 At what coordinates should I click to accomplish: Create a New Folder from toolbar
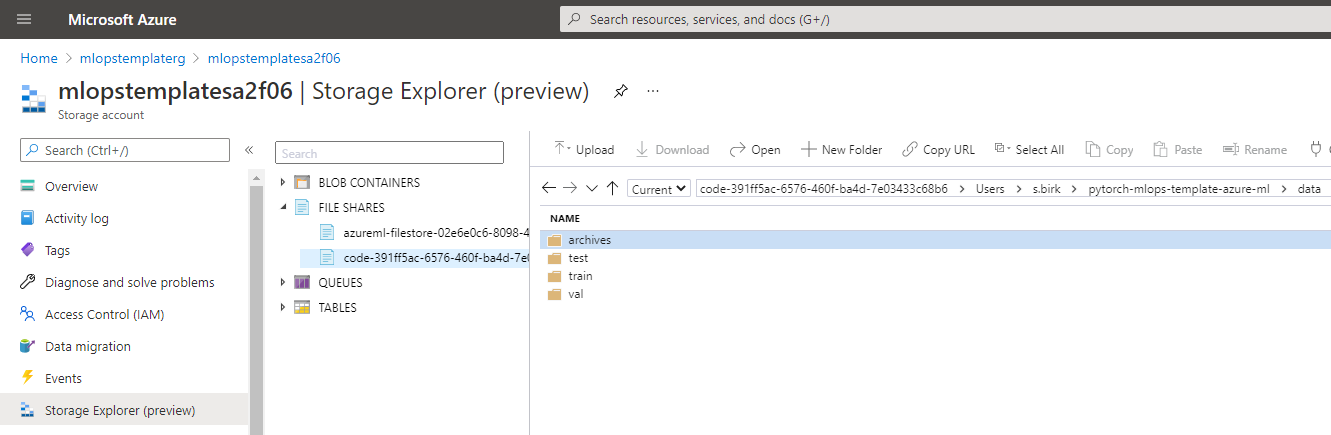841,149
